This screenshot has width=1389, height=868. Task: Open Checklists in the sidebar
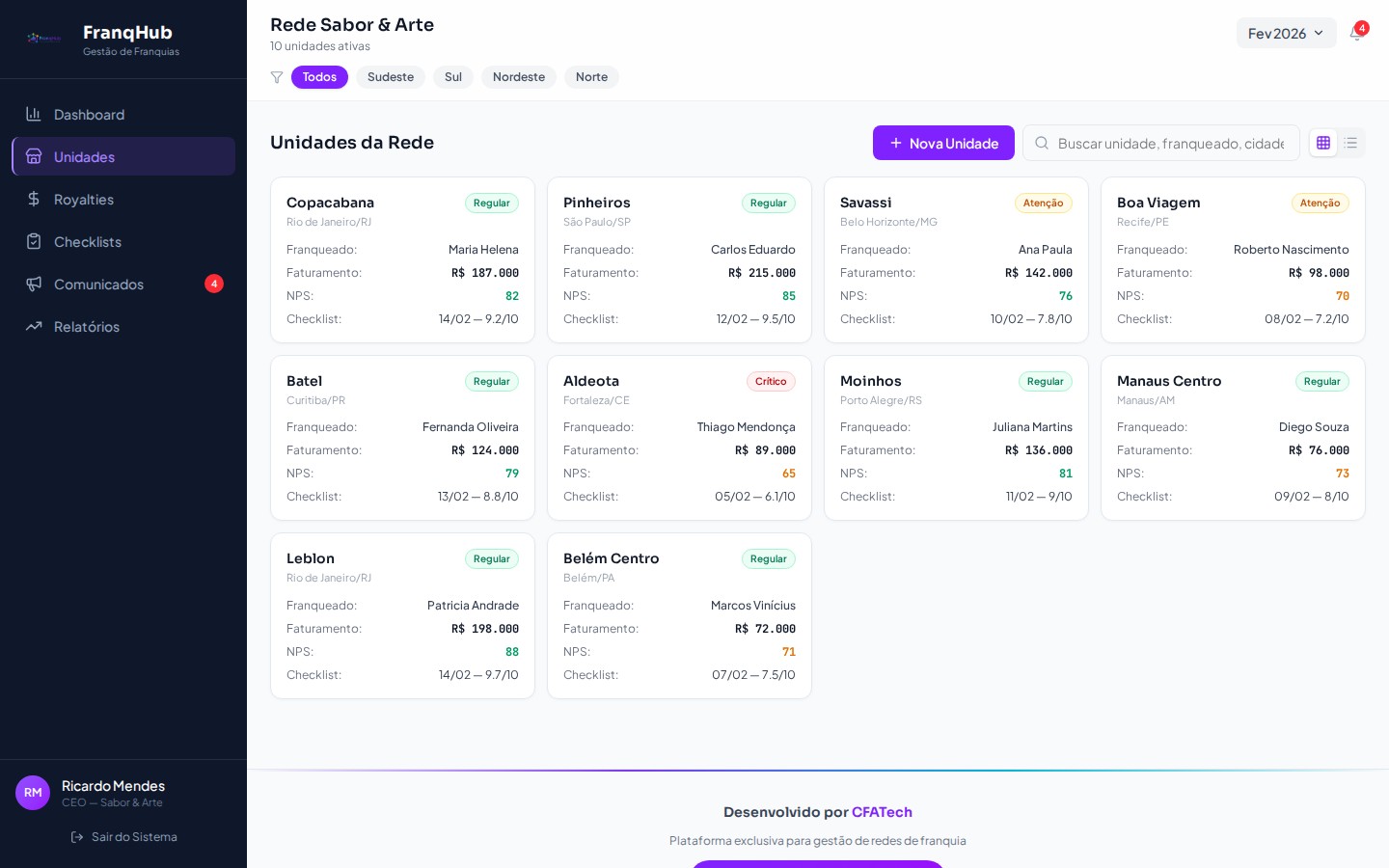tap(88, 241)
